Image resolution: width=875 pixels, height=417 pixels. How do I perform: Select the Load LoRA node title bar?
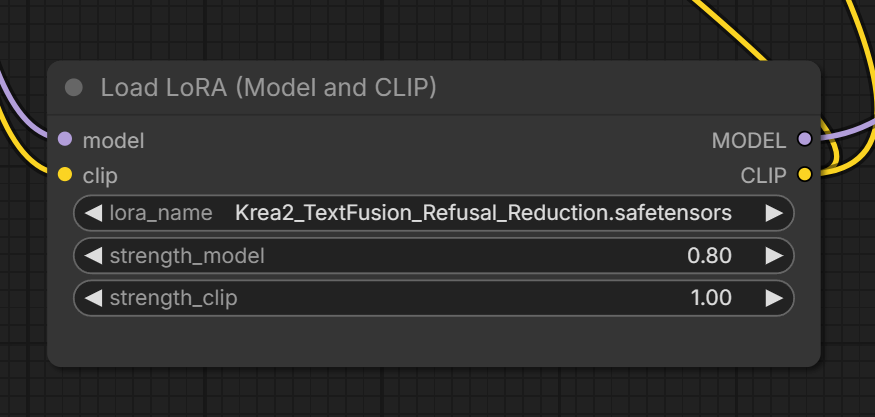(x=434, y=88)
